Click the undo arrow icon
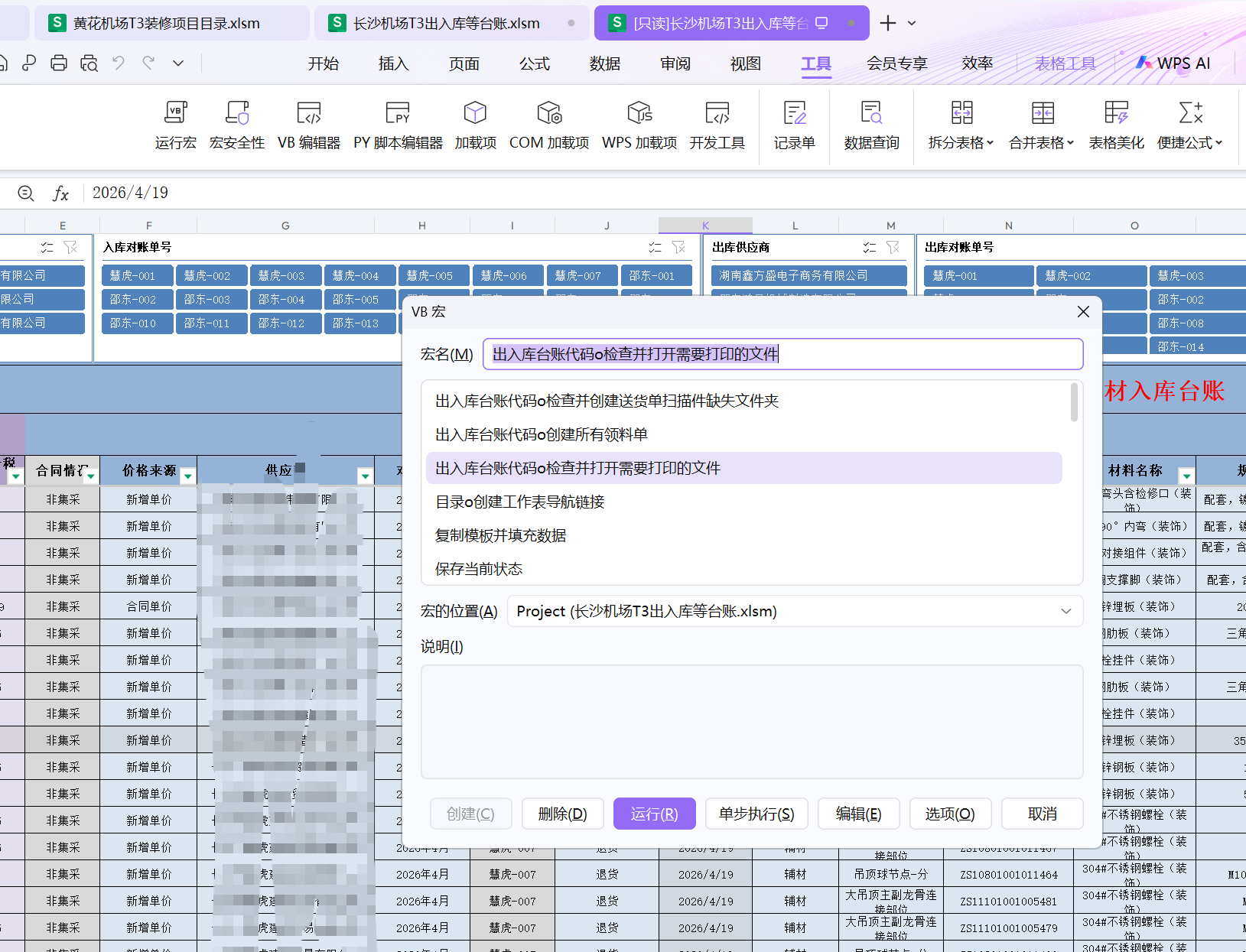This screenshot has height=952, width=1246. [119, 63]
